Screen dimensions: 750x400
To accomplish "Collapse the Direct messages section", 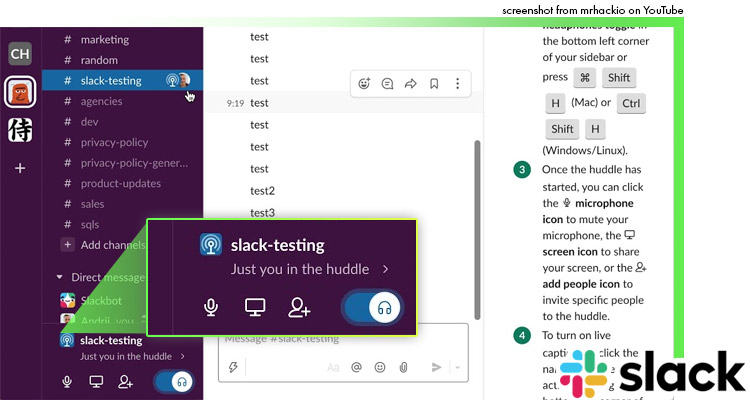I will tap(59, 277).
